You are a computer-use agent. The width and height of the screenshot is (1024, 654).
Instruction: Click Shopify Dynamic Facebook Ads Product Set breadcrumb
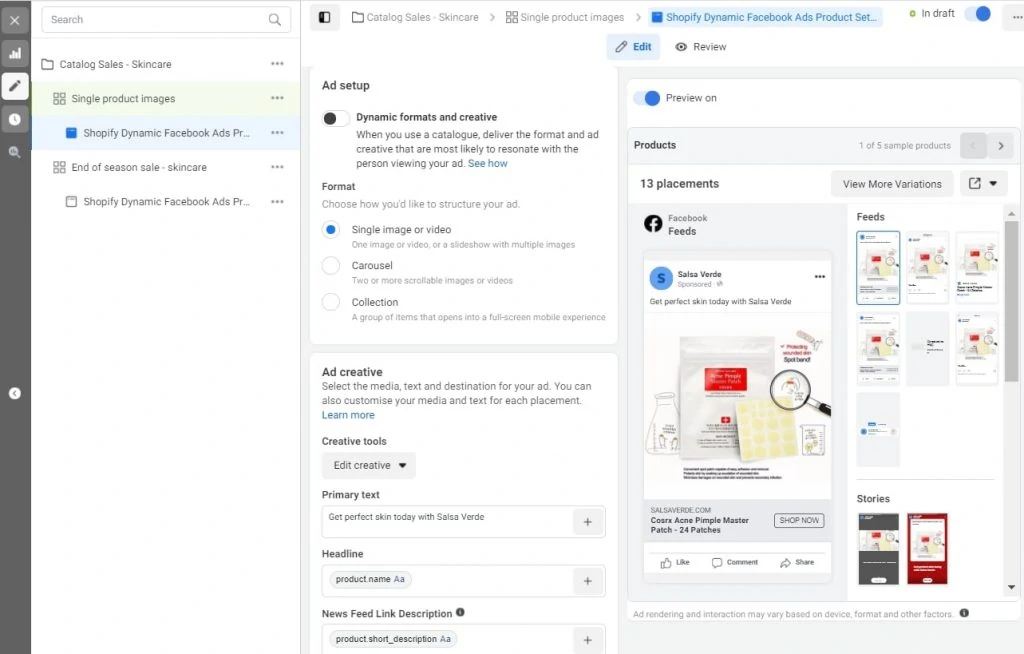(x=765, y=18)
